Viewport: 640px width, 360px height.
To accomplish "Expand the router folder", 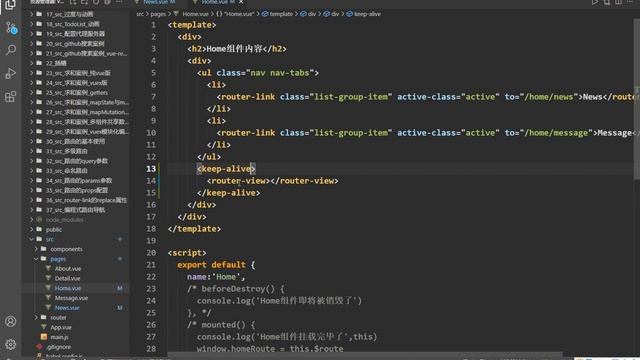I will [36, 318].
